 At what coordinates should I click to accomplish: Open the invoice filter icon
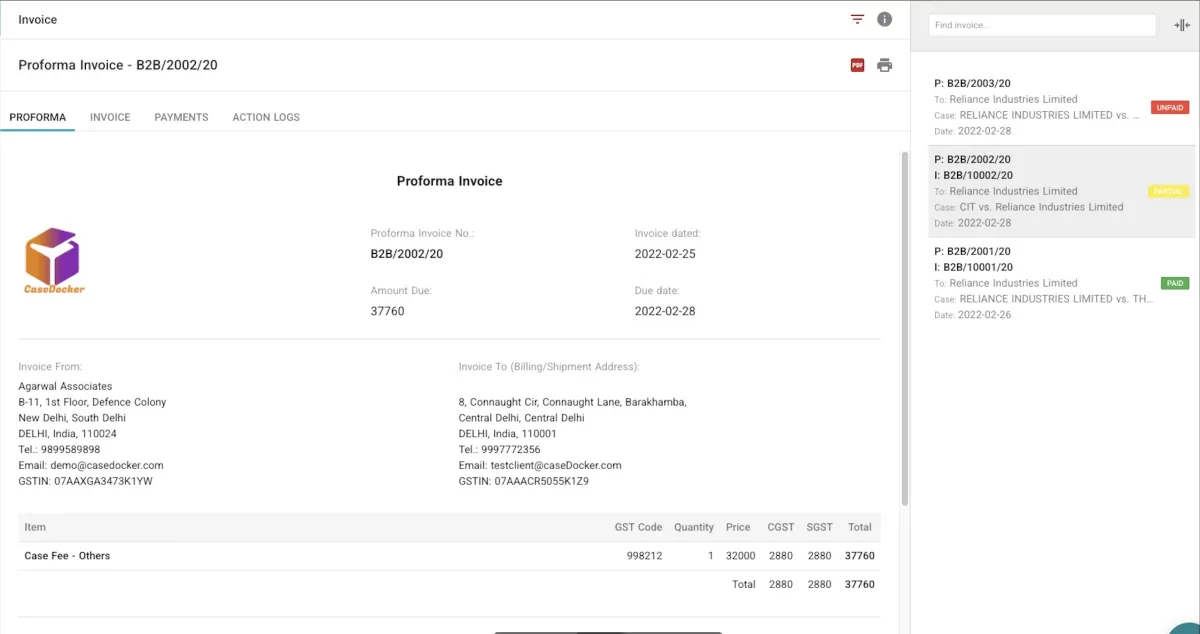857,19
